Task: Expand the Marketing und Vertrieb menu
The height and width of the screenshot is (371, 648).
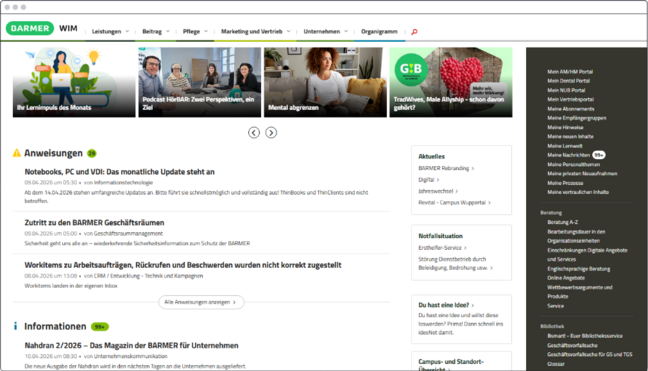Action: [256, 31]
